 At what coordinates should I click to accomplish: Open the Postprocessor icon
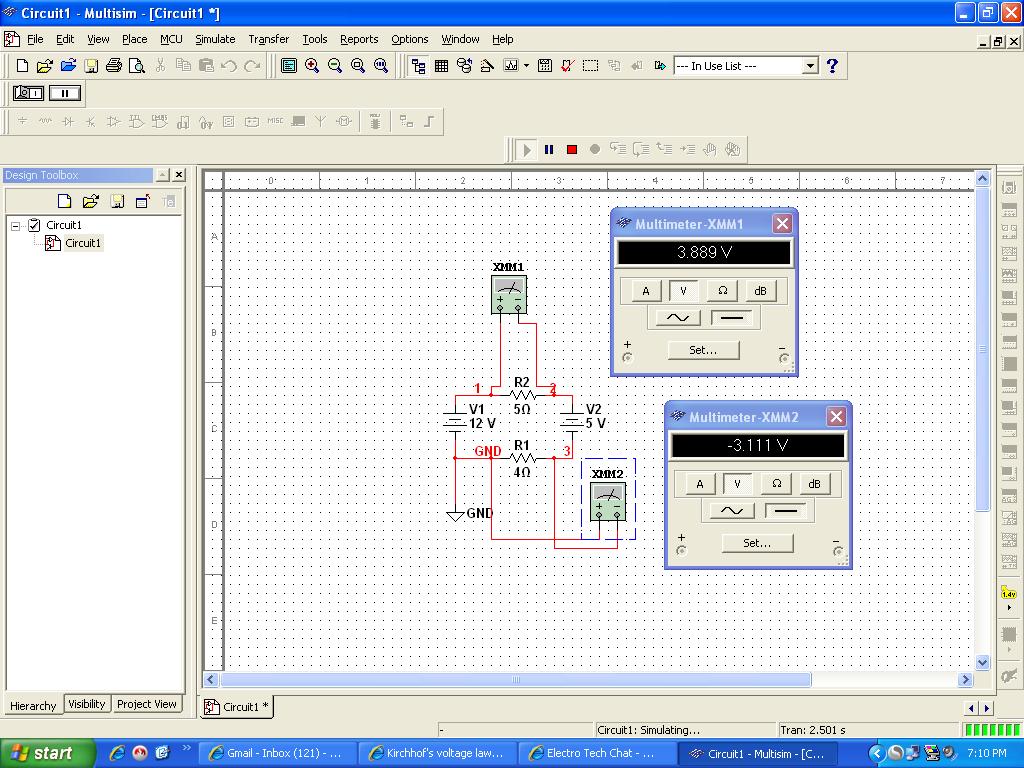pyautogui.click(x=545, y=65)
